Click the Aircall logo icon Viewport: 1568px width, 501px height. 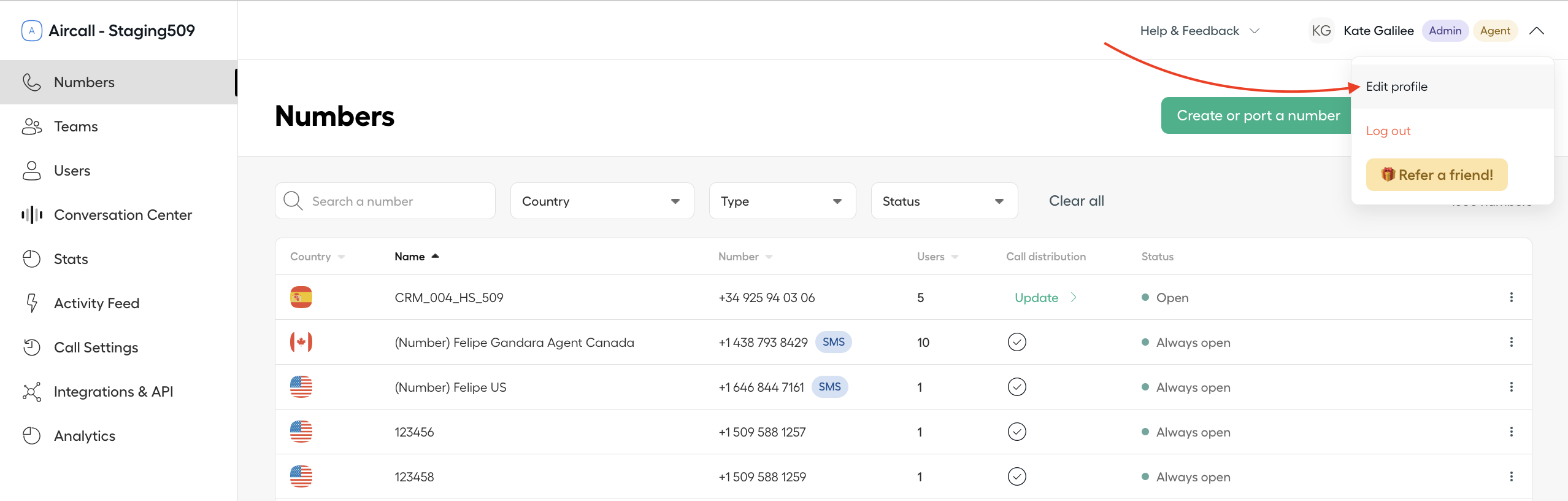pos(32,31)
